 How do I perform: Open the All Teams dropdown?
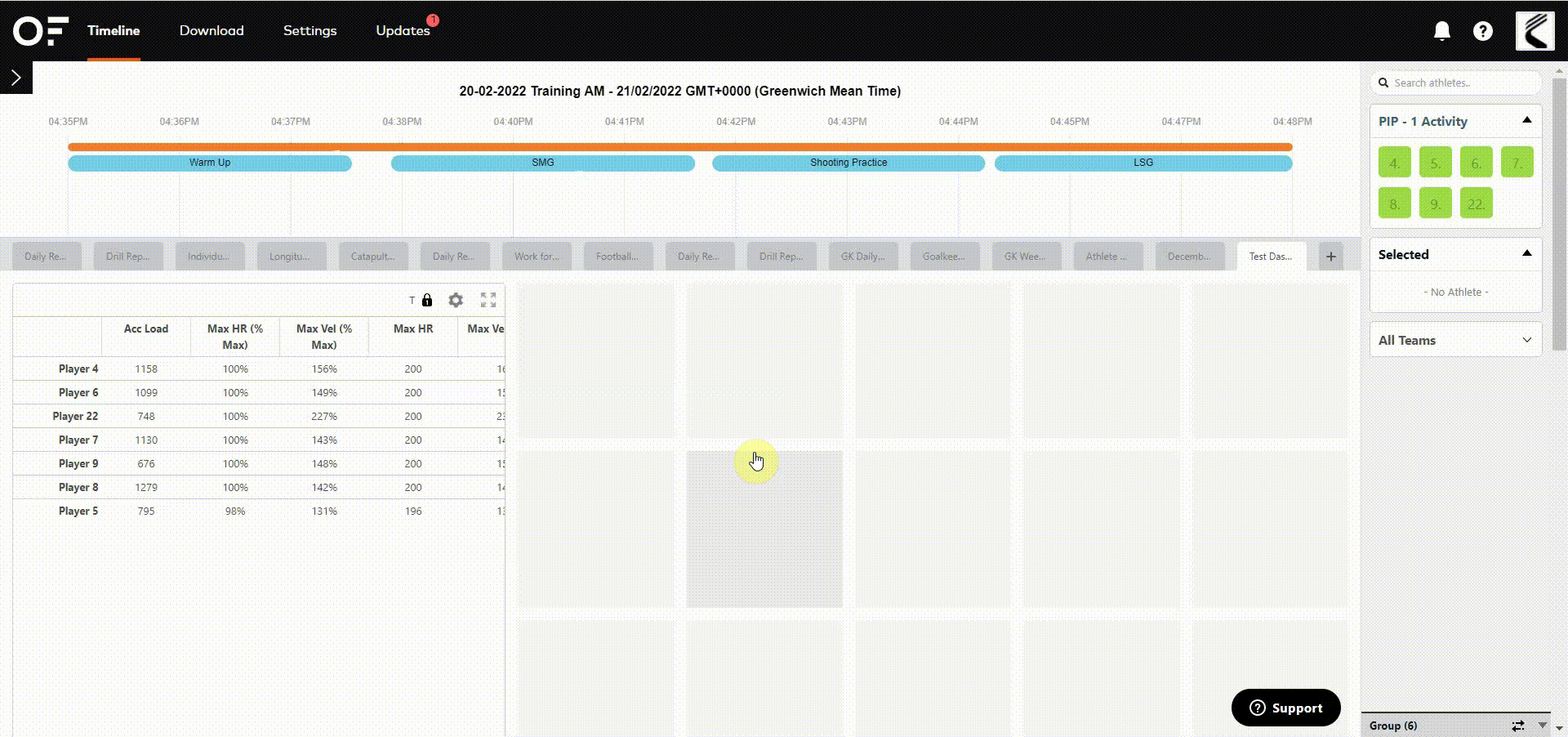[1526, 339]
